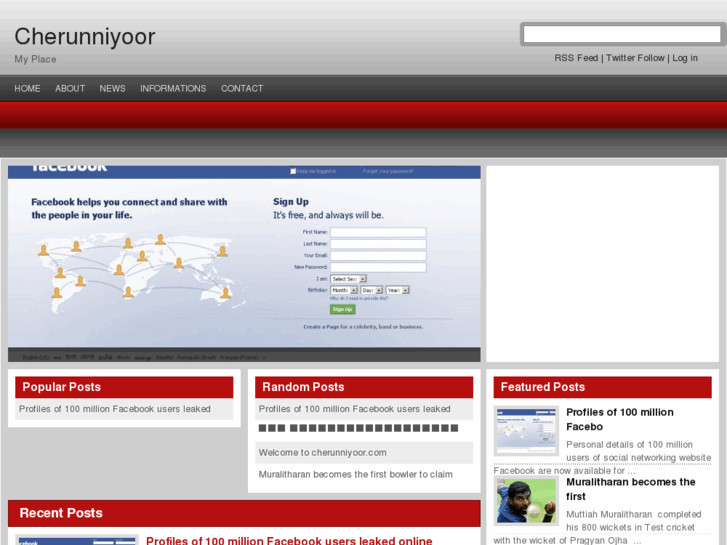Follow the Twitter Follow link

click(x=635, y=58)
